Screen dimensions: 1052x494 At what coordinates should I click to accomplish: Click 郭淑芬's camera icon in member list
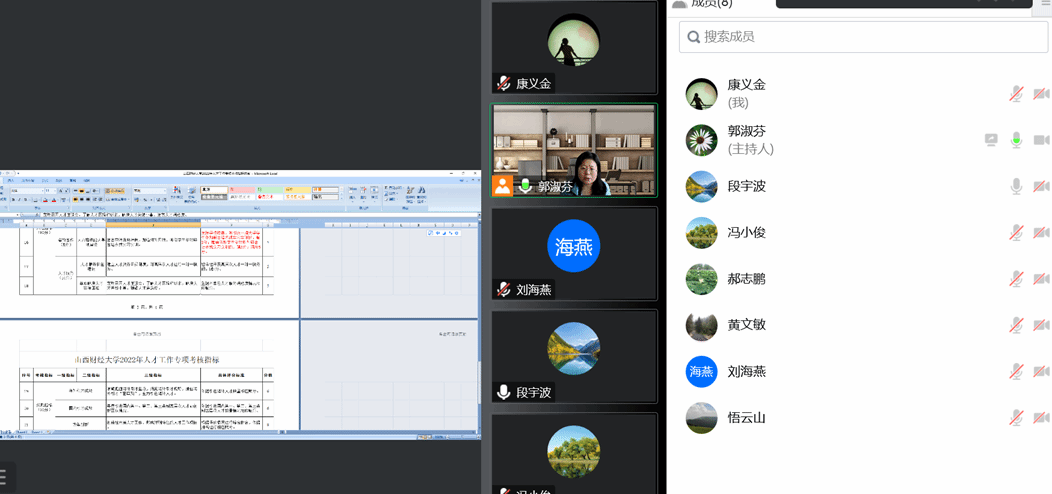pos(1041,140)
